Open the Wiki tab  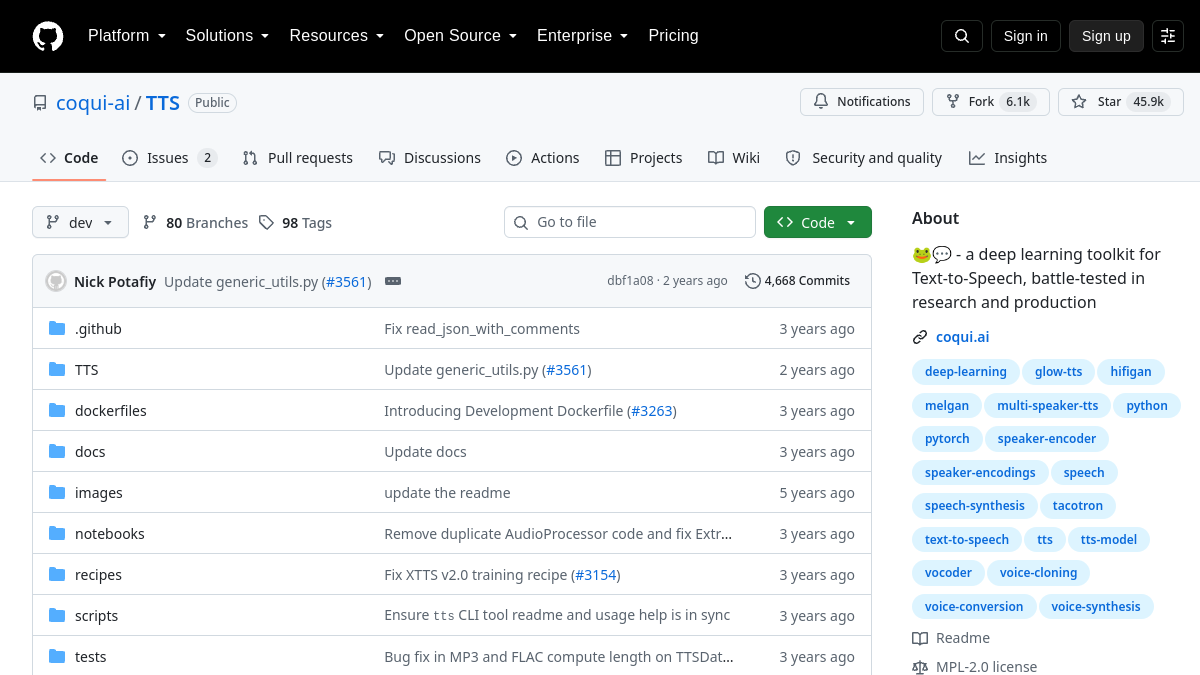point(734,158)
